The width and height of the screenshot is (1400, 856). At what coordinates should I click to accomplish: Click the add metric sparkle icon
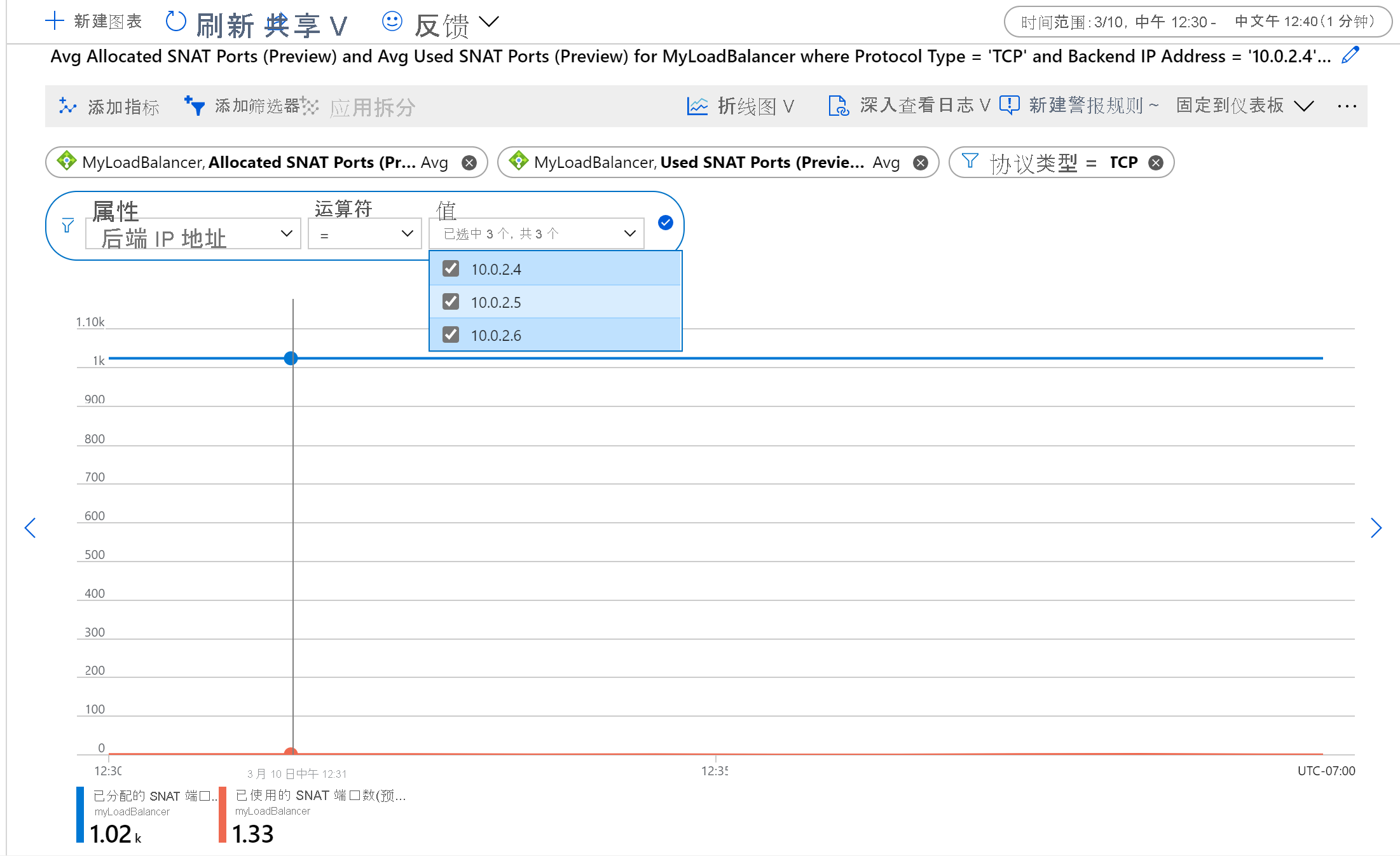point(67,106)
